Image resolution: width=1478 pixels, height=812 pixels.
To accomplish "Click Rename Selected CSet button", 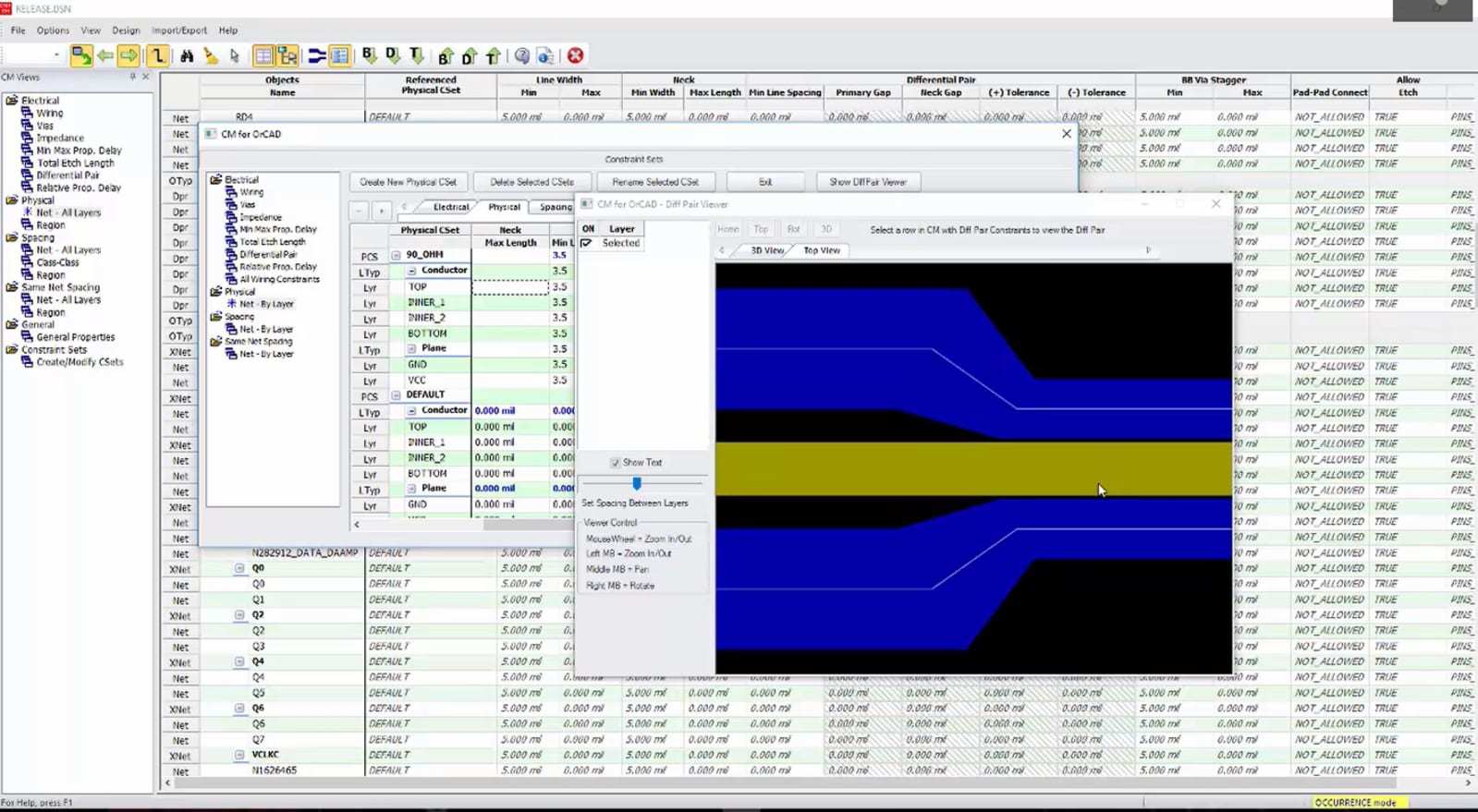I will pyautogui.click(x=654, y=182).
